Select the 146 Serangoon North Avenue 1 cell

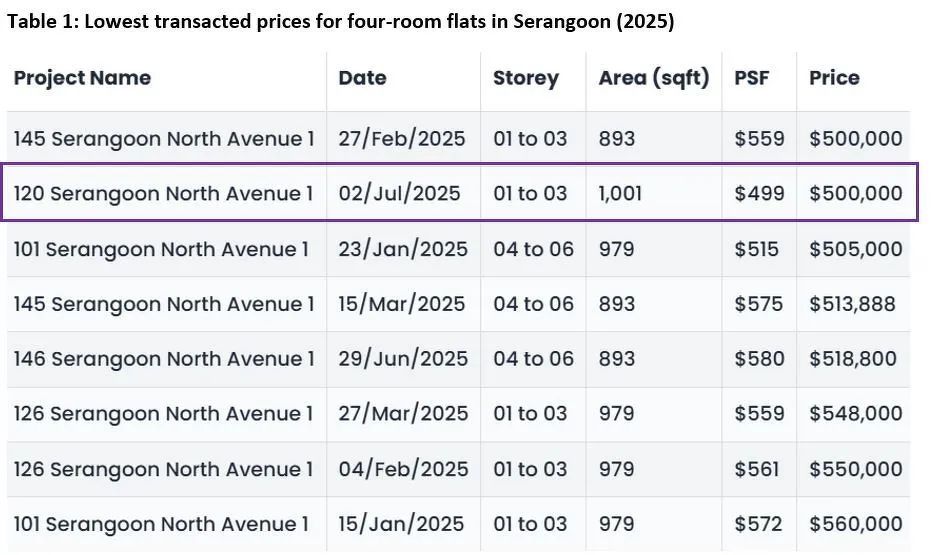click(x=163, y=359)
